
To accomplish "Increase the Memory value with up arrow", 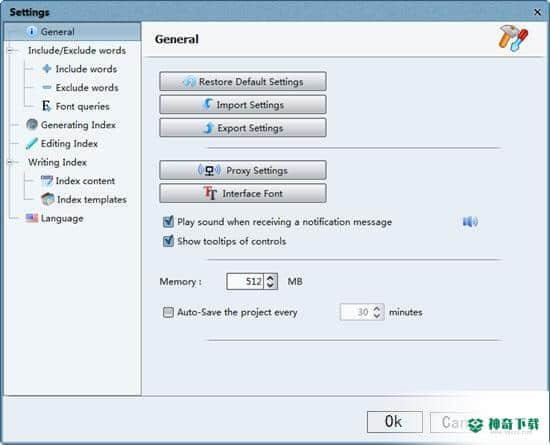I will click(x=270, y=278).
